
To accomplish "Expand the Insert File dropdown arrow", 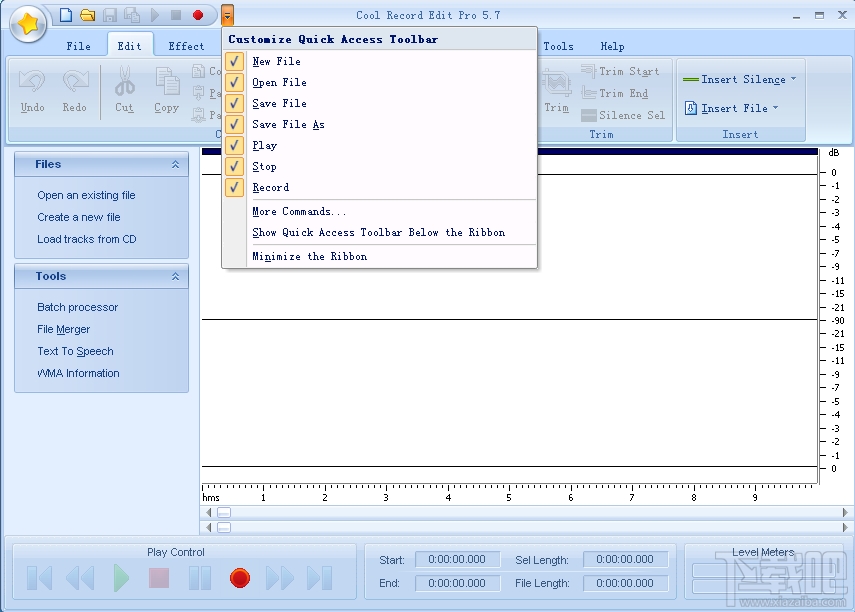I will (775, 108).
